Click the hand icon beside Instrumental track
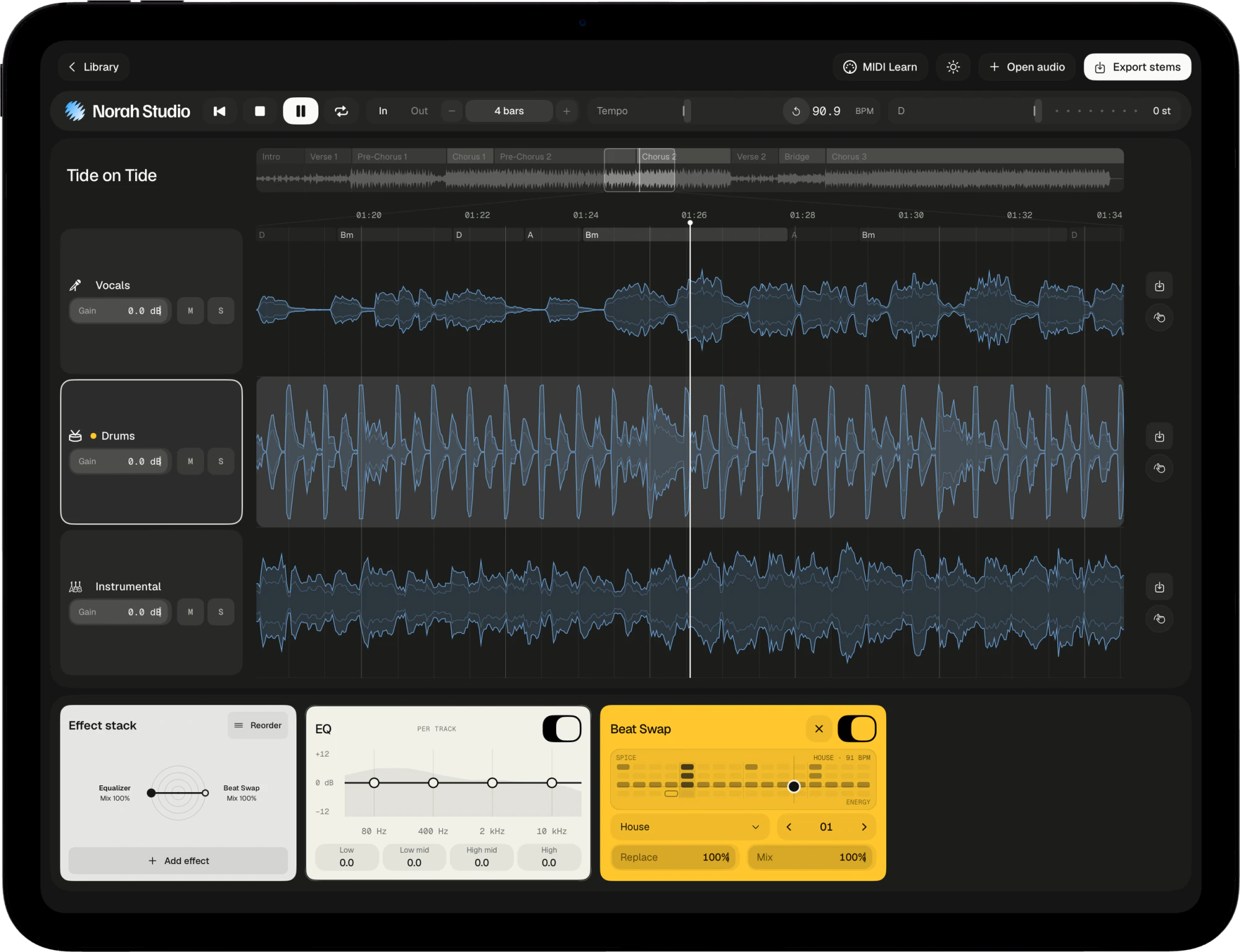Screen dimensions: 1240x952 click(x=1159, y=619)
